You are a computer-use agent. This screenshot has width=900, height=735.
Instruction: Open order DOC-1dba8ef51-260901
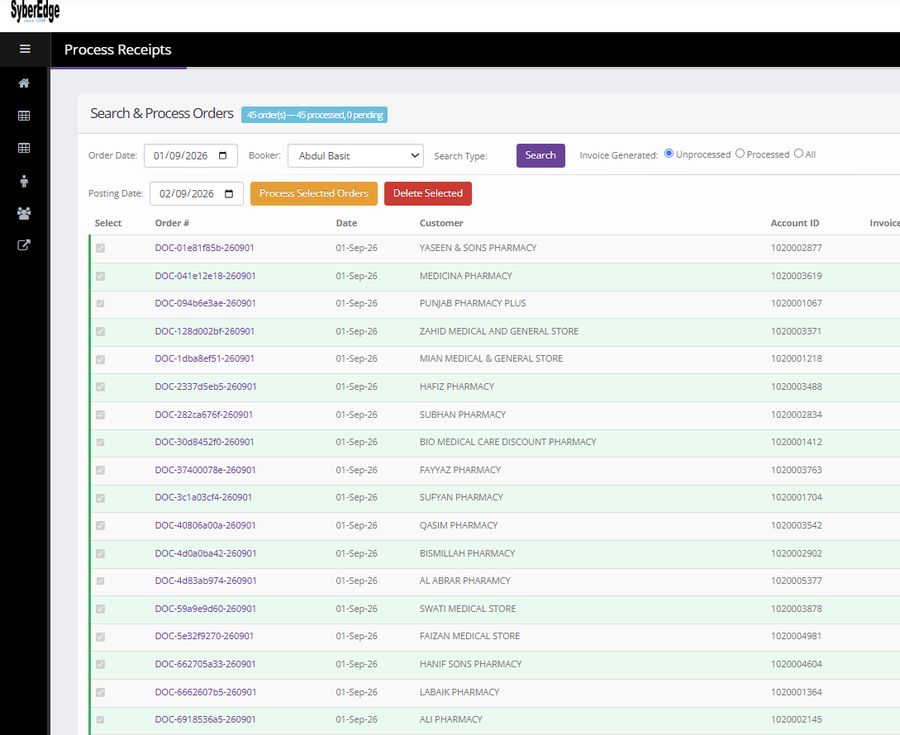click(204, 359)
